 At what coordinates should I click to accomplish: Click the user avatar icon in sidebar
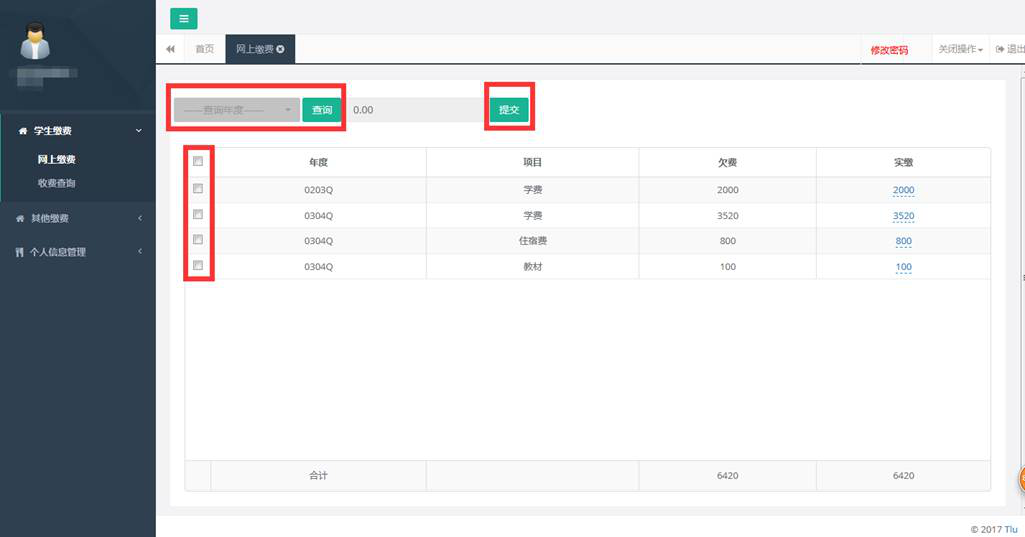point(36,42)
